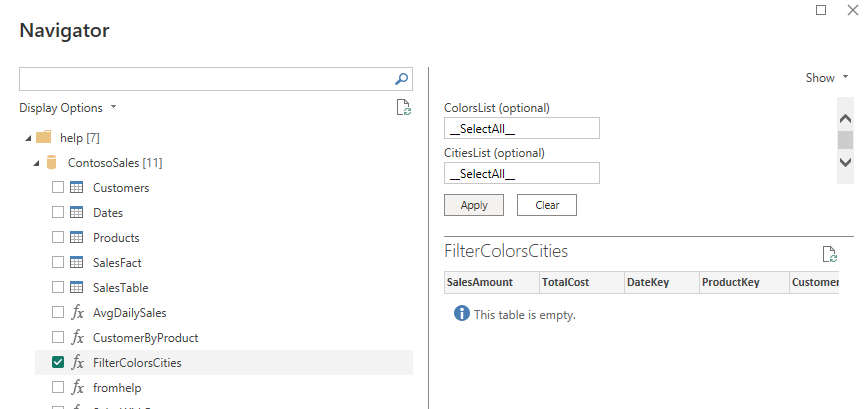Open the Show dropdown menu
The image size is (864, 409).
826,78
